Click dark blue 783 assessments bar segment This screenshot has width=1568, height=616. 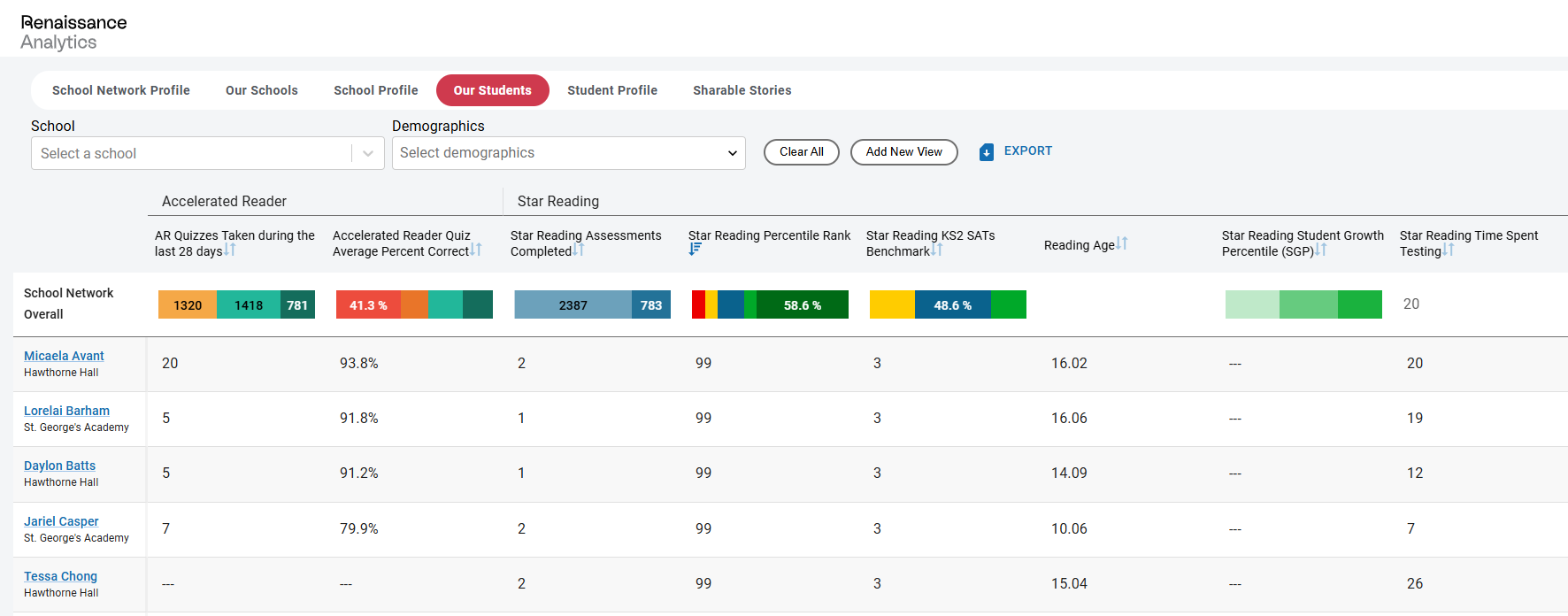click(x=651, y=304)
